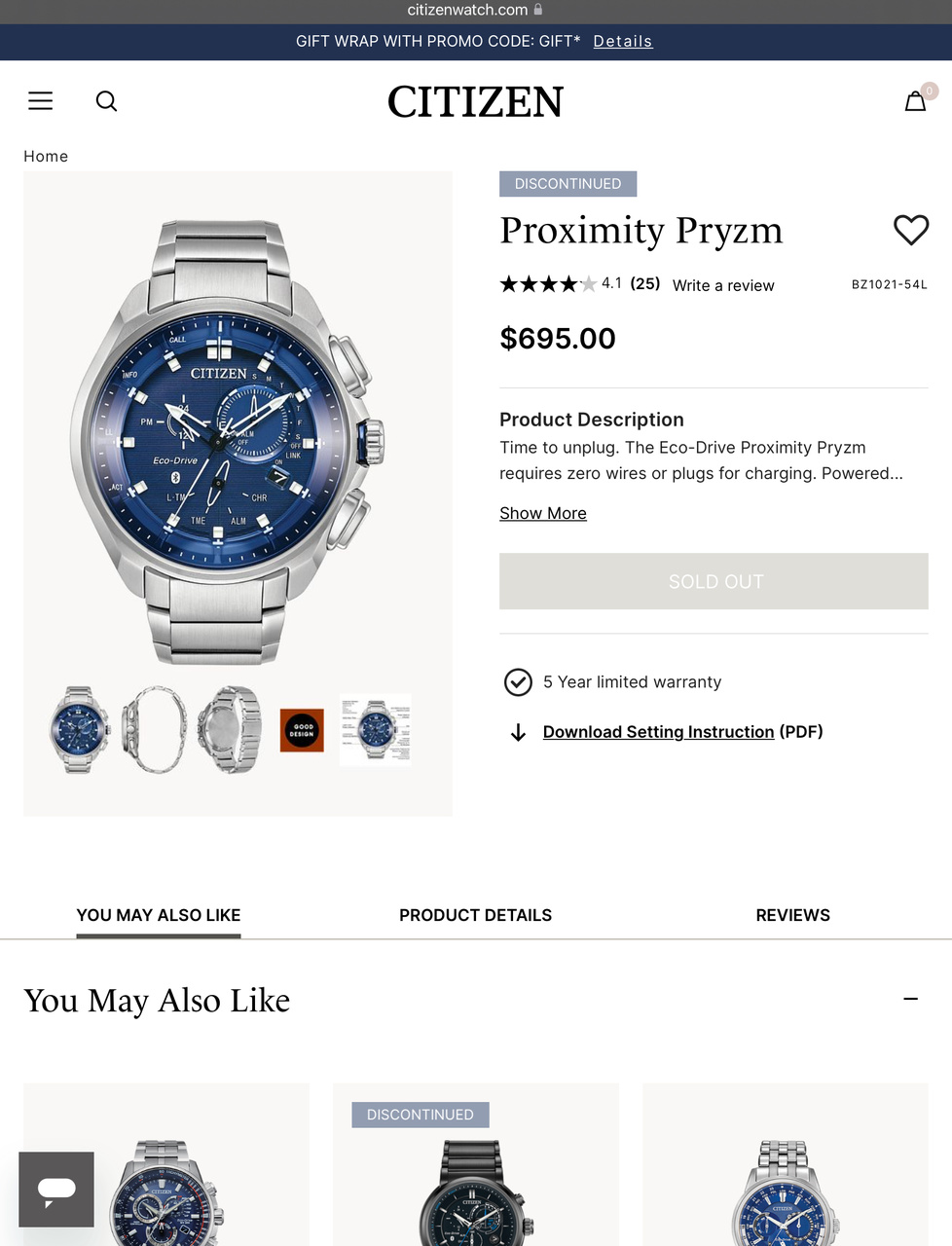Open the chat support bubble

(x=56, y=1189)
